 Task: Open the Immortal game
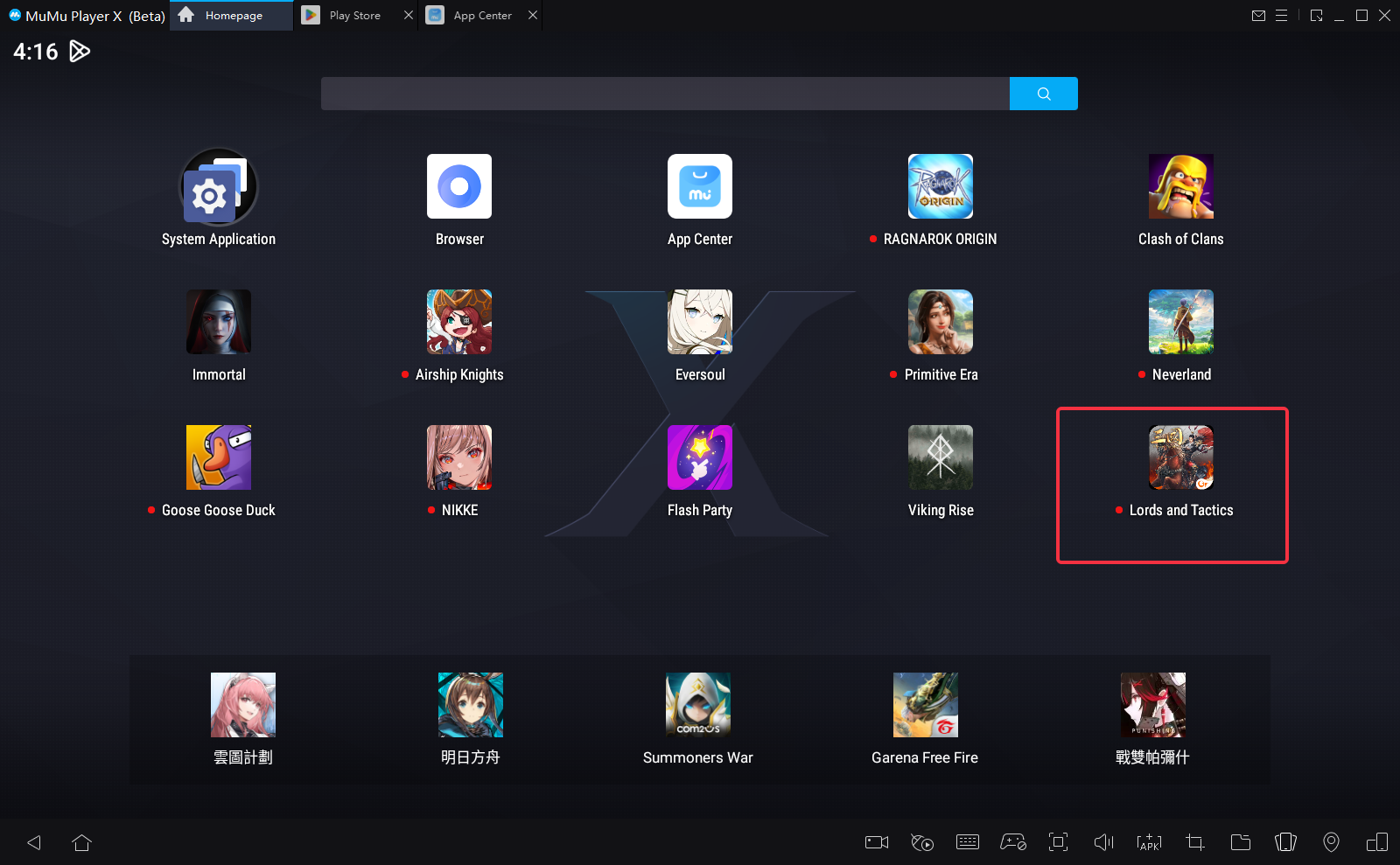click(219, 322)
